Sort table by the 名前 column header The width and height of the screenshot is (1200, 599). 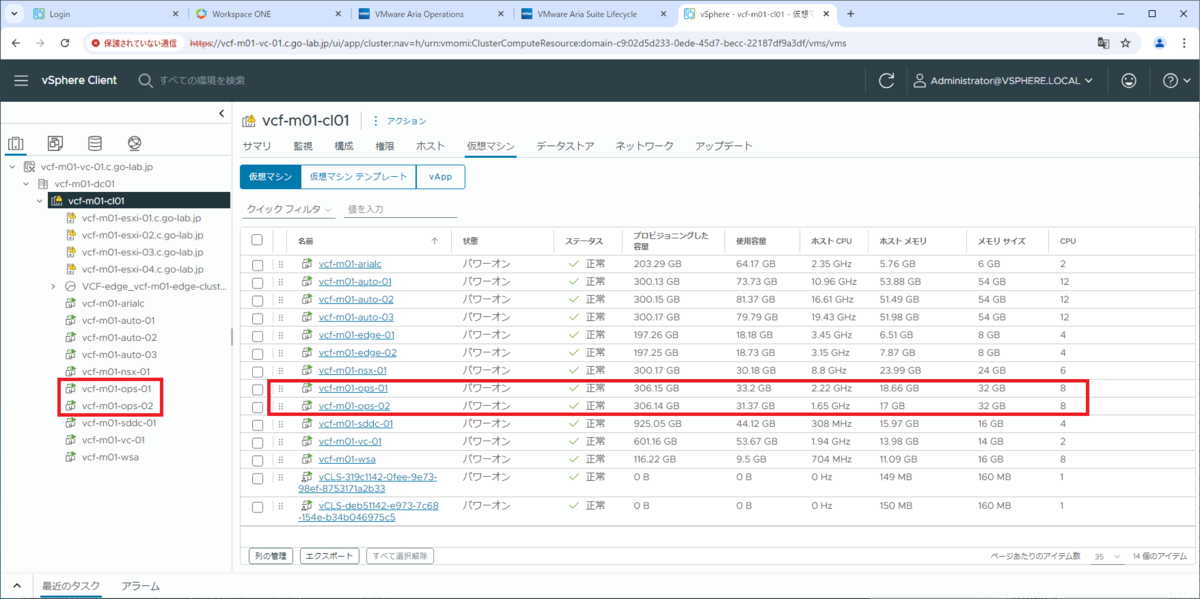click(x=306, y=241)
